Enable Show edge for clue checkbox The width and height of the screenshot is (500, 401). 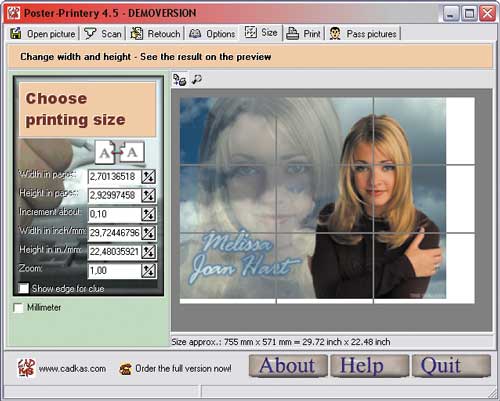[x=24, y=288]
